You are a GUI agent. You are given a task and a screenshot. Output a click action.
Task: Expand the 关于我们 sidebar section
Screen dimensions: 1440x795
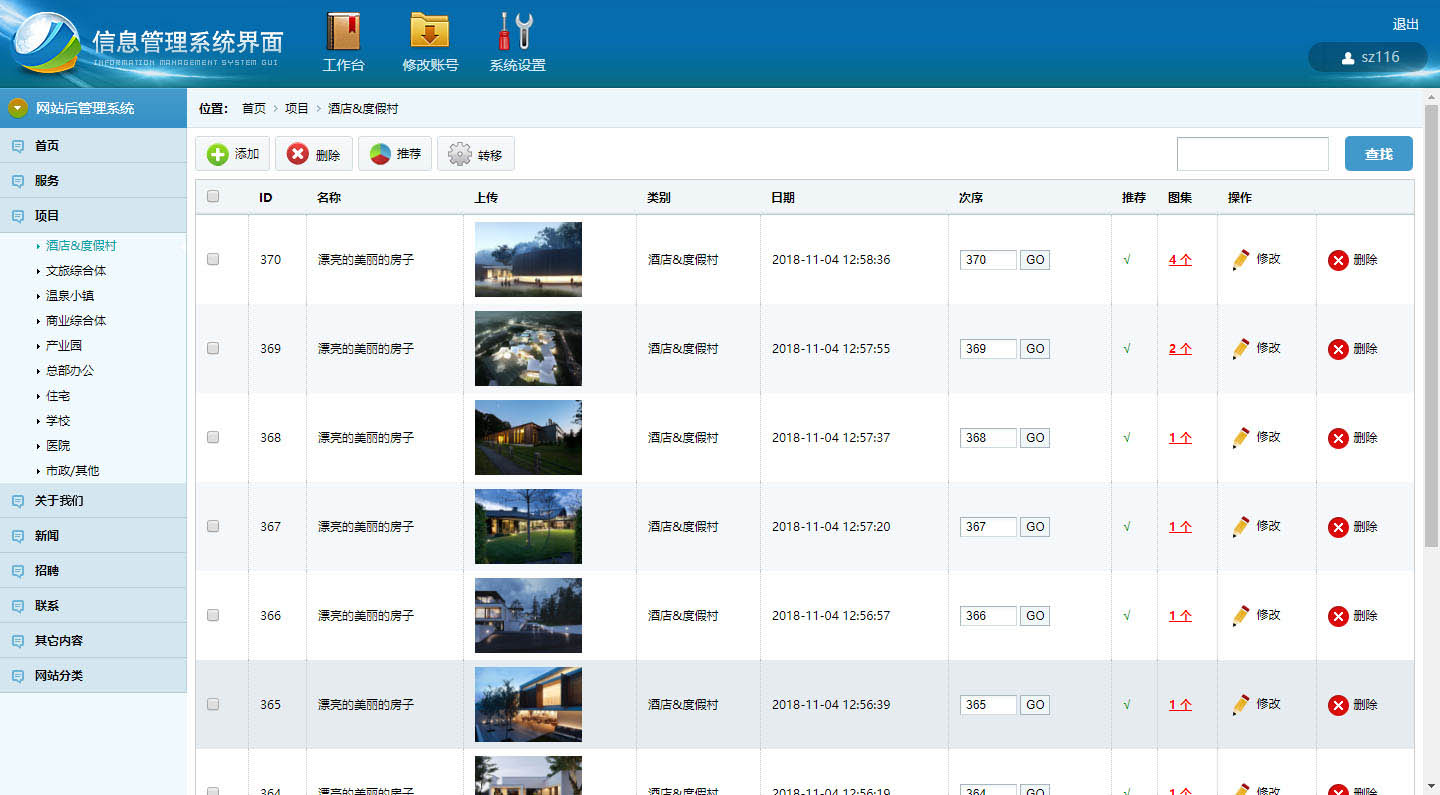point(93,501)
